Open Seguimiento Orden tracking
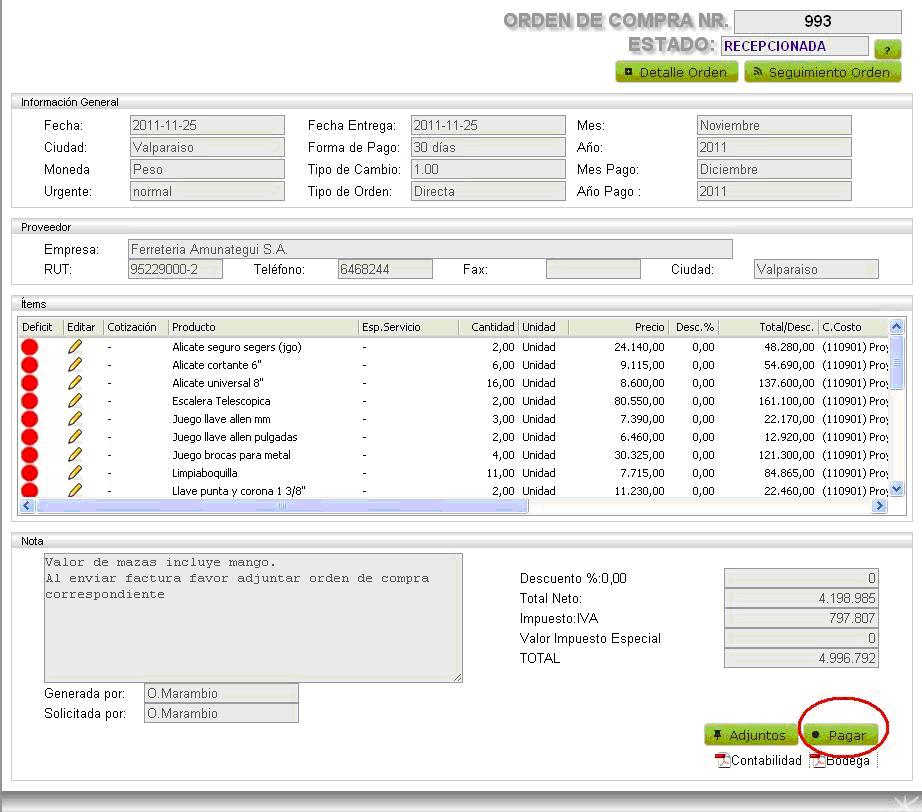Viewport: 922px width, 812px height. point(823,72)
